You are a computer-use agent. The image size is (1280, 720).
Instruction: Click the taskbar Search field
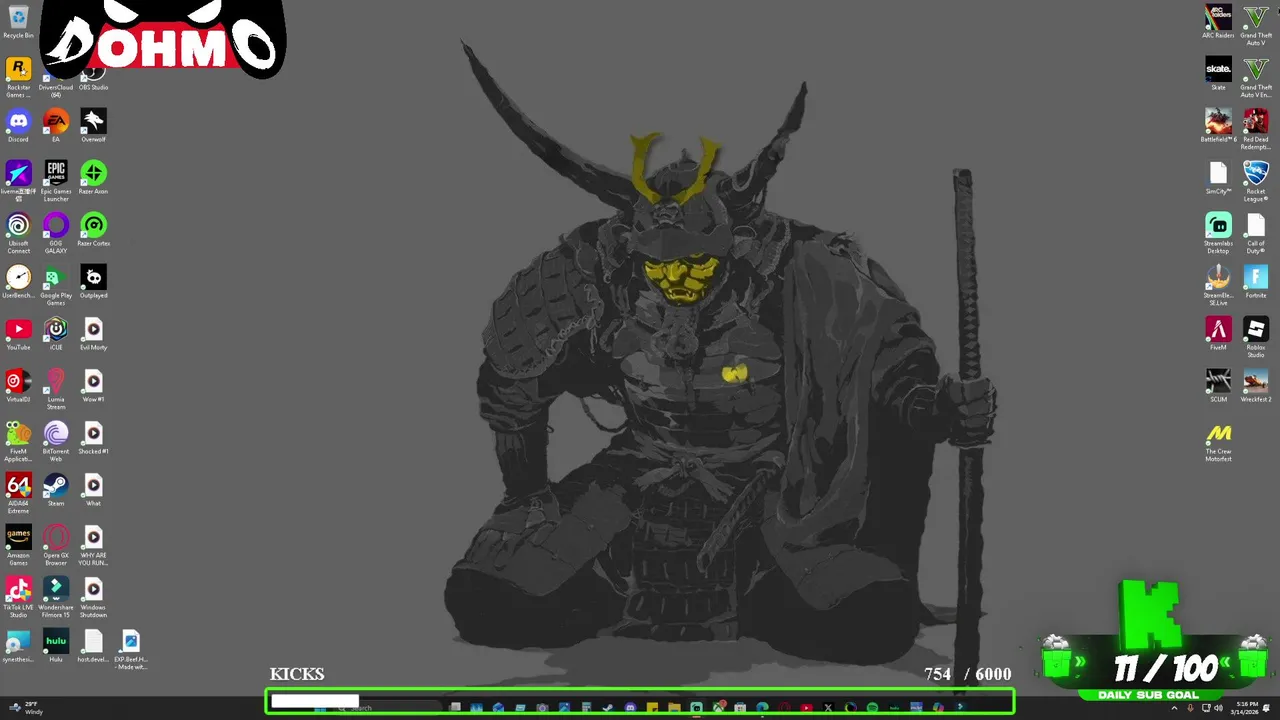tap(388, 708)
